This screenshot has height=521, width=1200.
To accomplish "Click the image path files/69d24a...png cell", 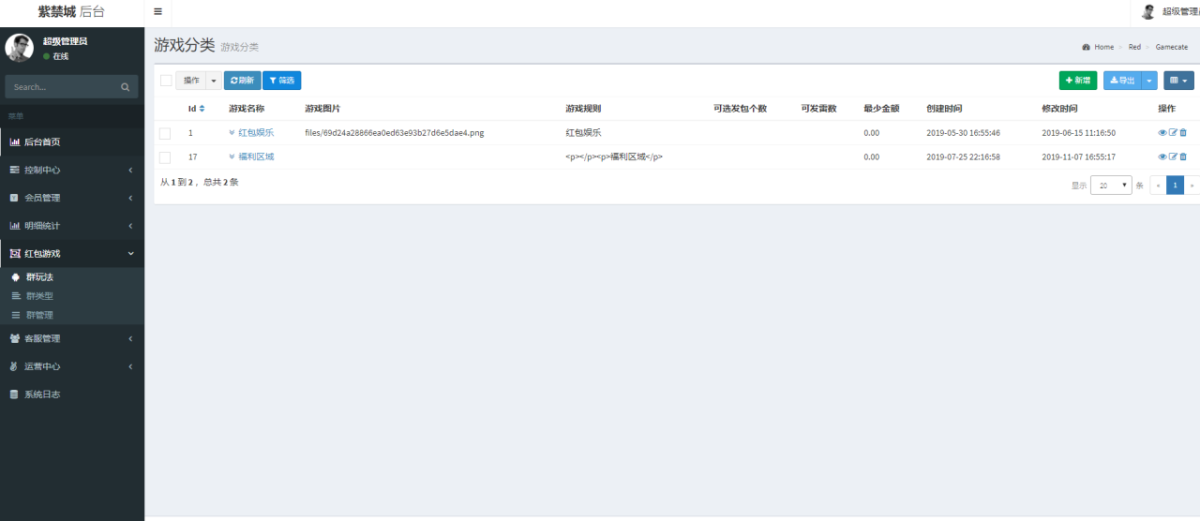I will [394, 132].
